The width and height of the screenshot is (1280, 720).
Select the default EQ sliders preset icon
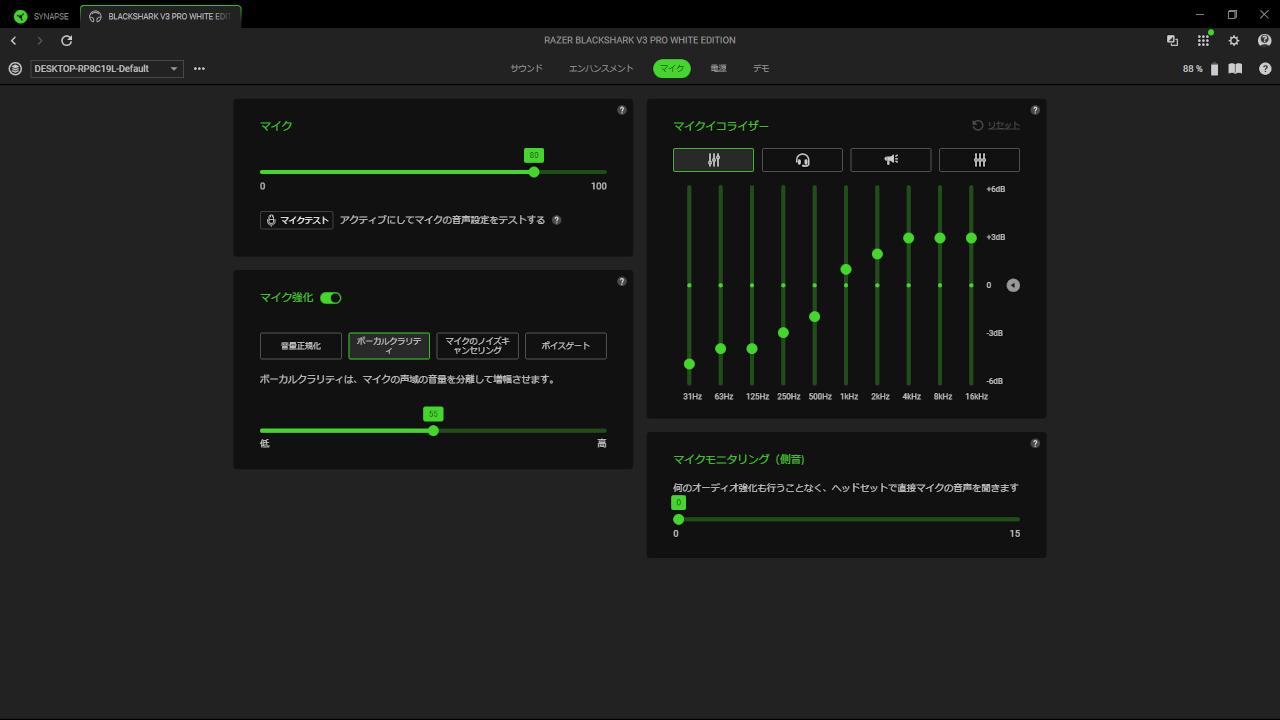coord(713,160)
